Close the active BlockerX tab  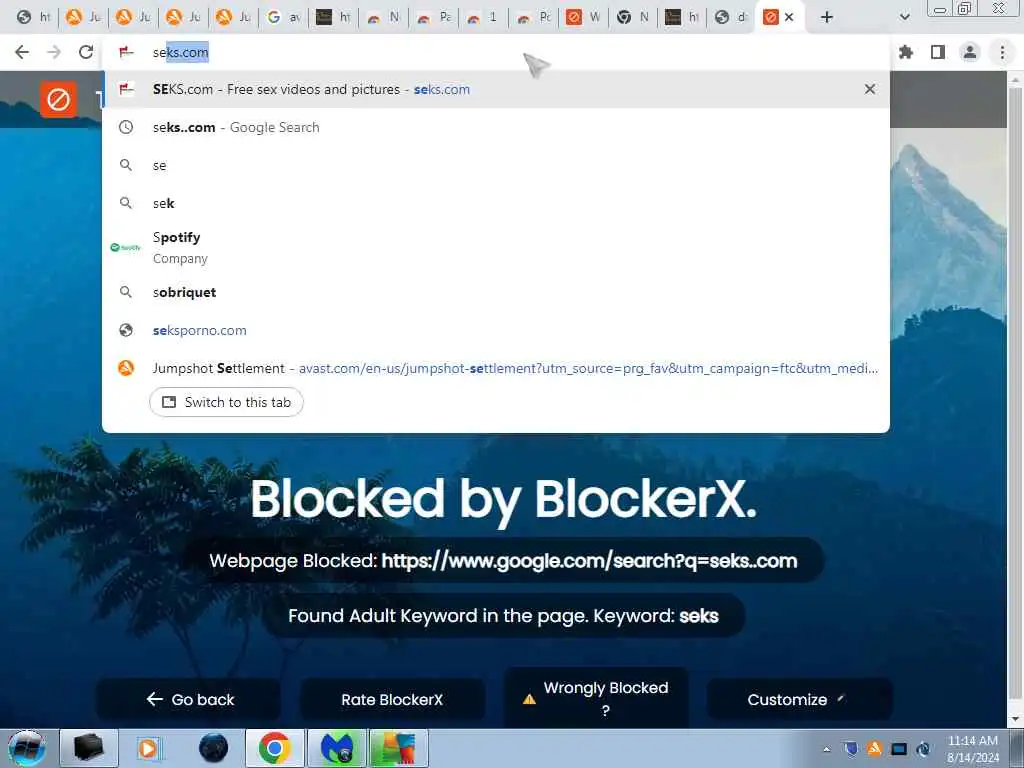pos(789,18)
